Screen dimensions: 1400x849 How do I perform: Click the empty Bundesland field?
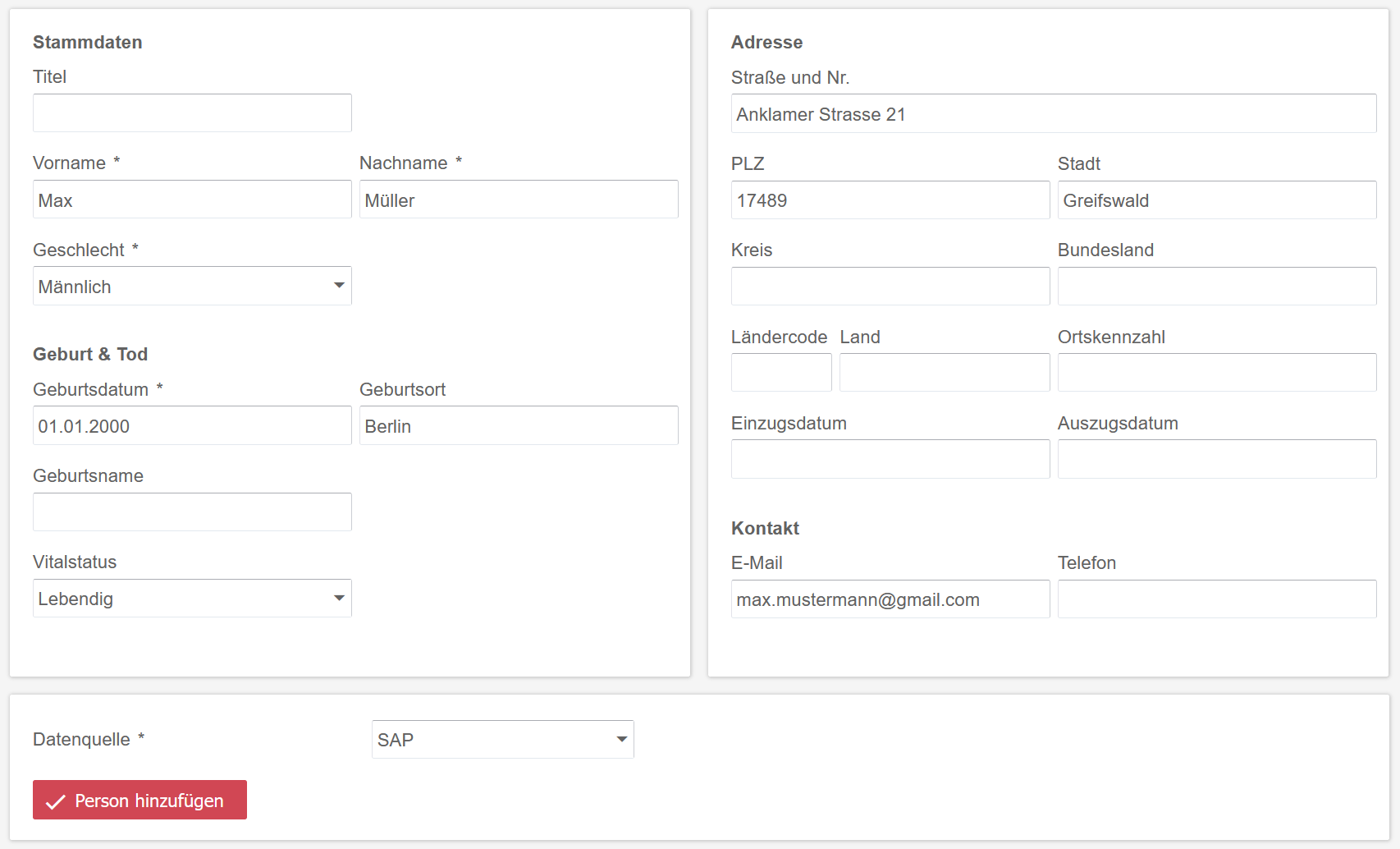tap(1217, 286)
